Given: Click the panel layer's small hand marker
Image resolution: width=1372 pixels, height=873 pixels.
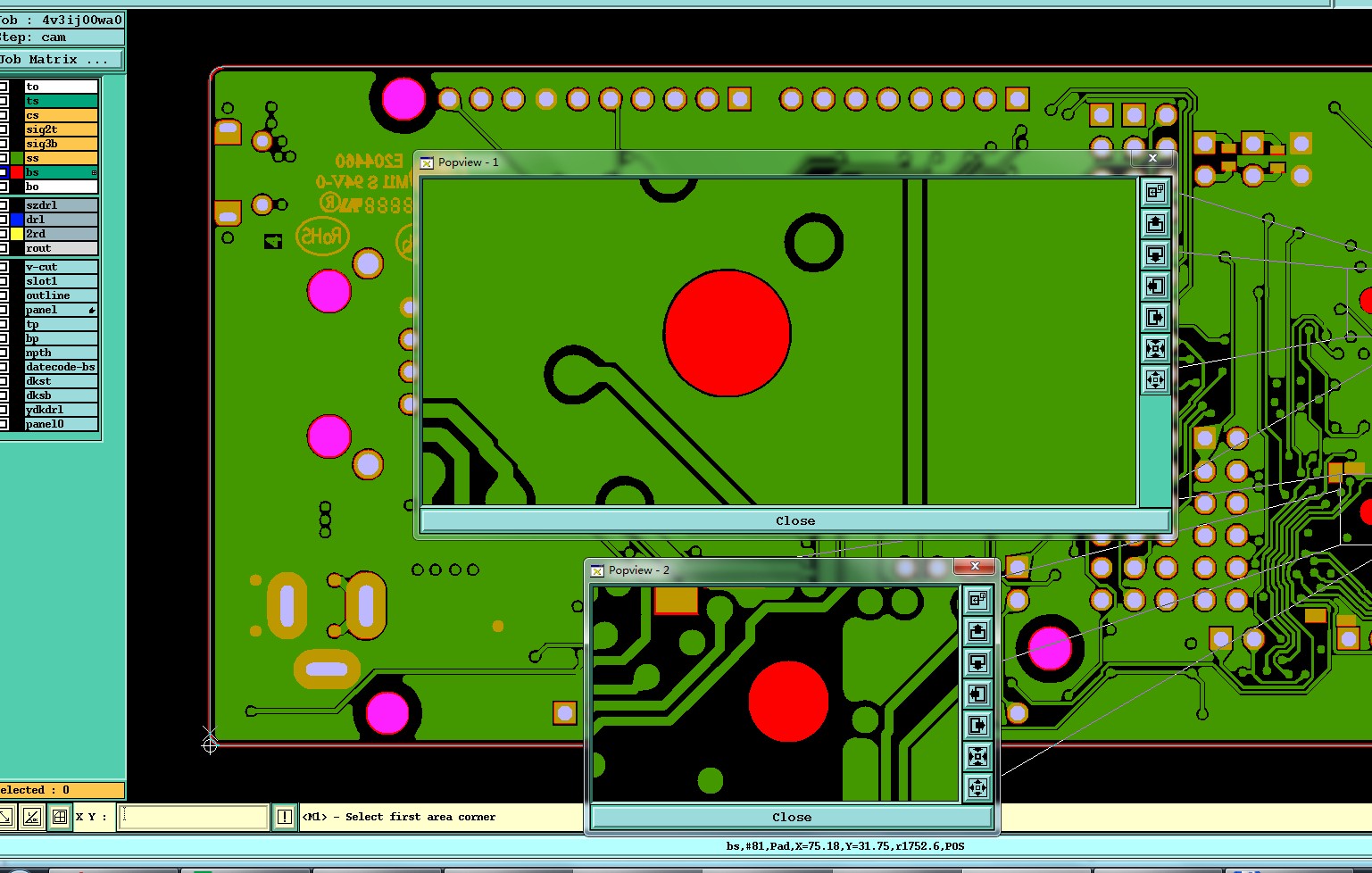Looking at the screenshot, I should [x=92, y=310].
